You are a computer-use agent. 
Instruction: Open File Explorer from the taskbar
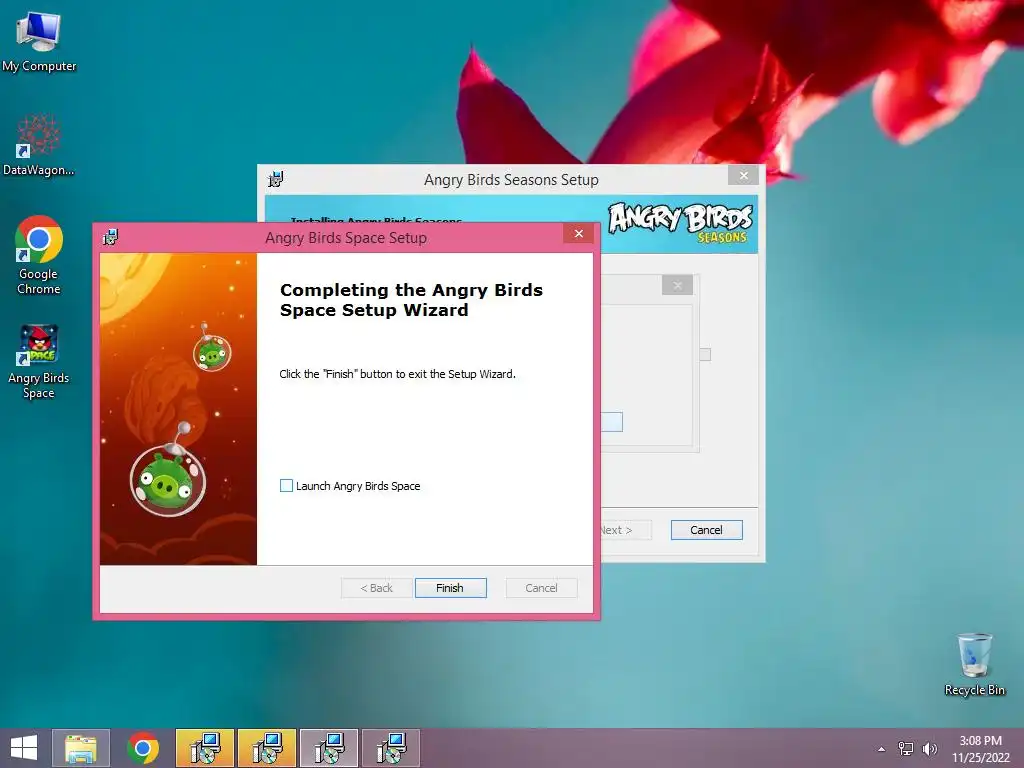pyautogui.click(x=81, y=748)
